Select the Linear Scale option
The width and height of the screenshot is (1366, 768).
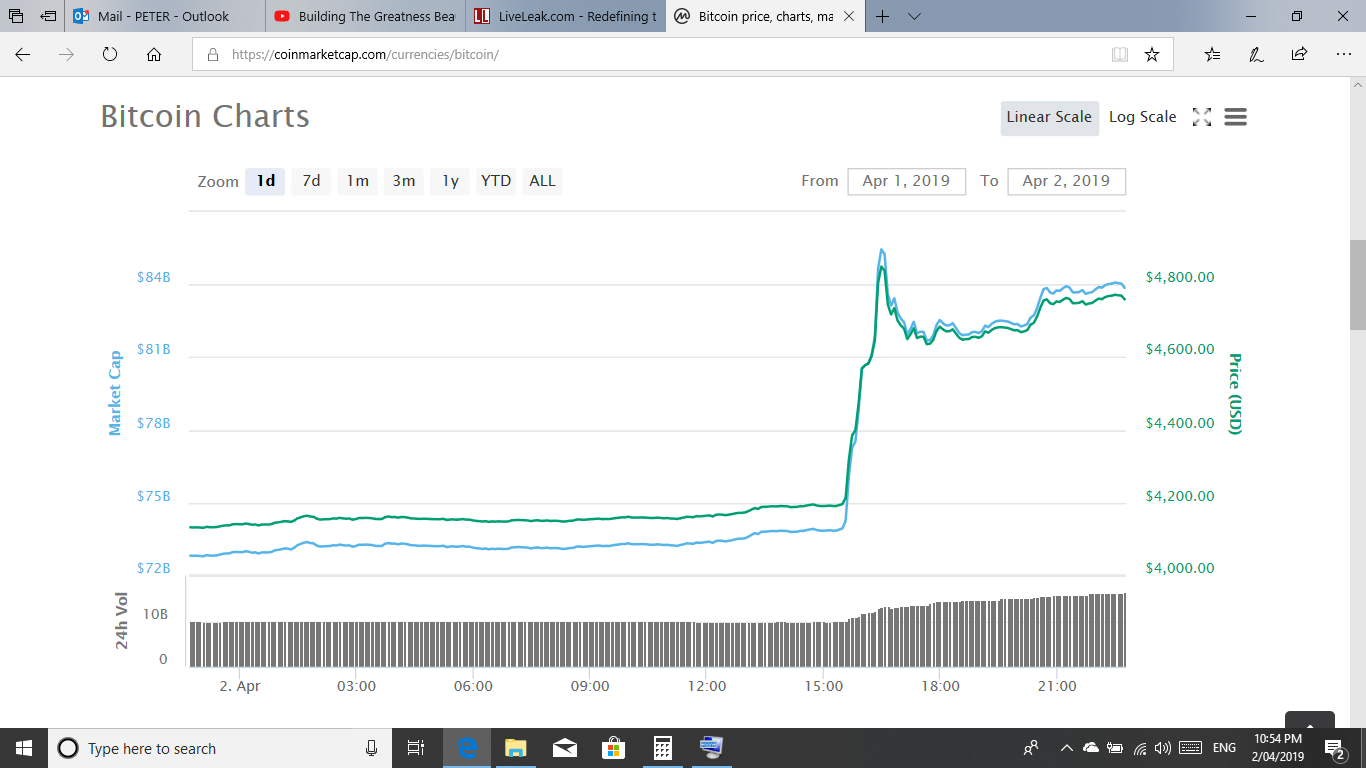pyautogui.click(x=1049, y=117)
